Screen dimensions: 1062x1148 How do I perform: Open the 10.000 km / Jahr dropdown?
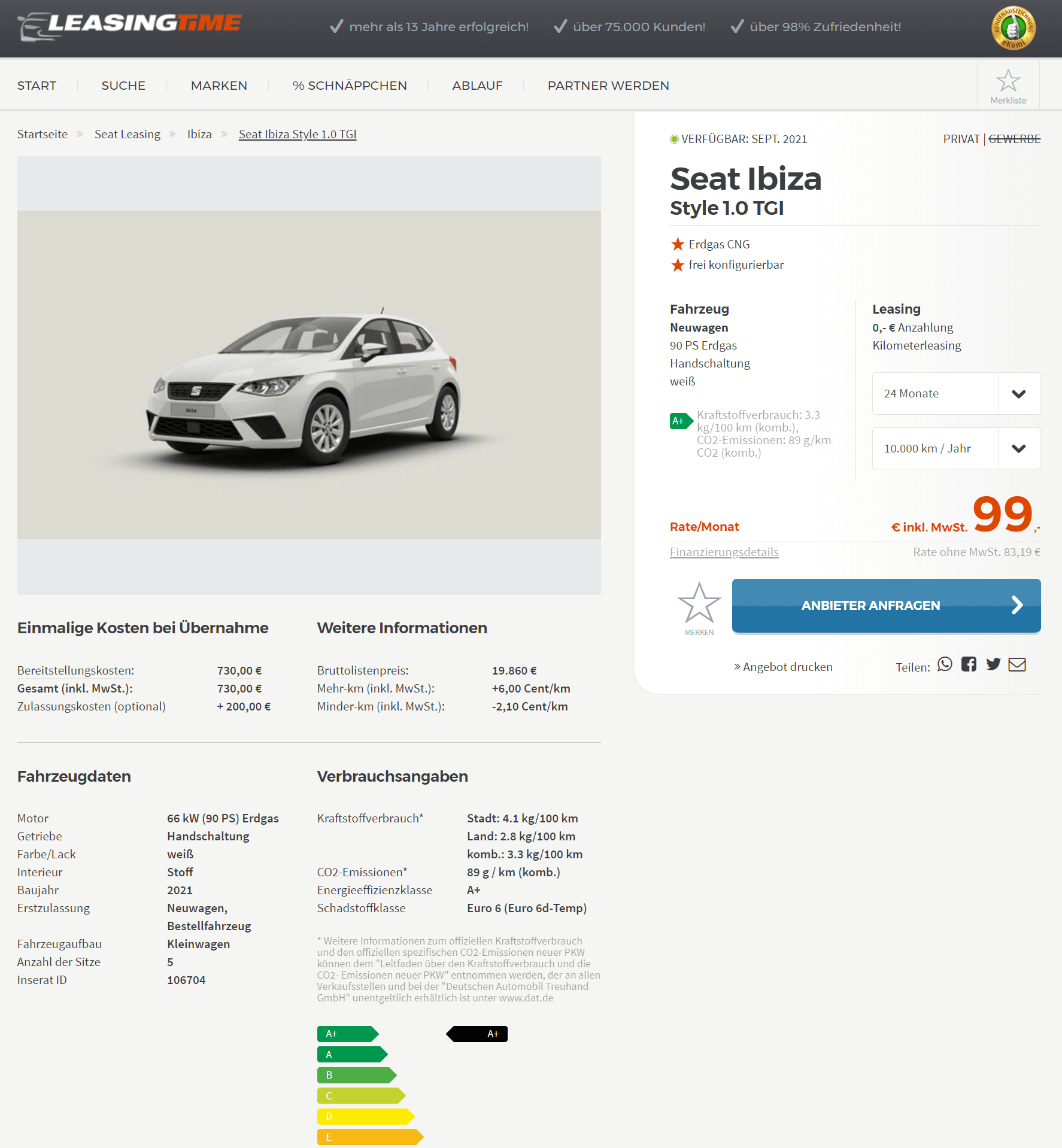coord(956,448)
